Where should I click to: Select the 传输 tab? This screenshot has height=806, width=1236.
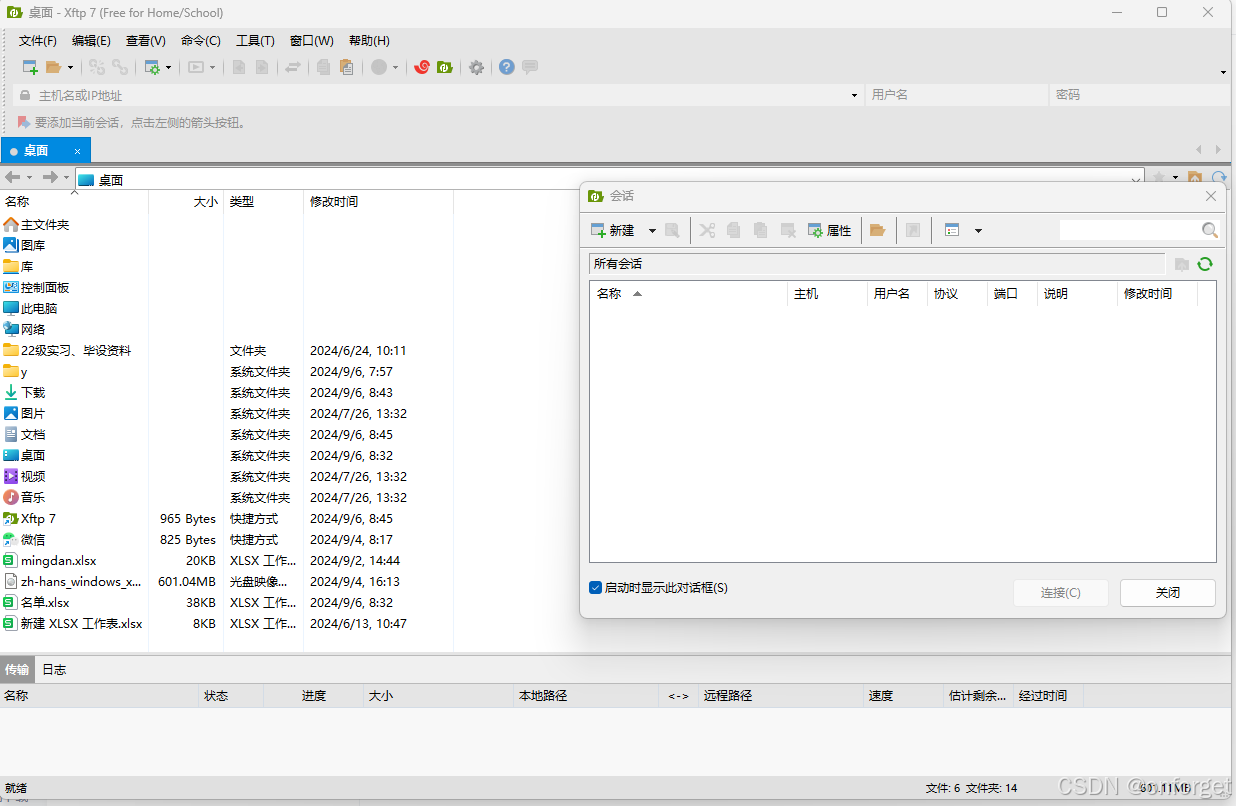(17, 670)
